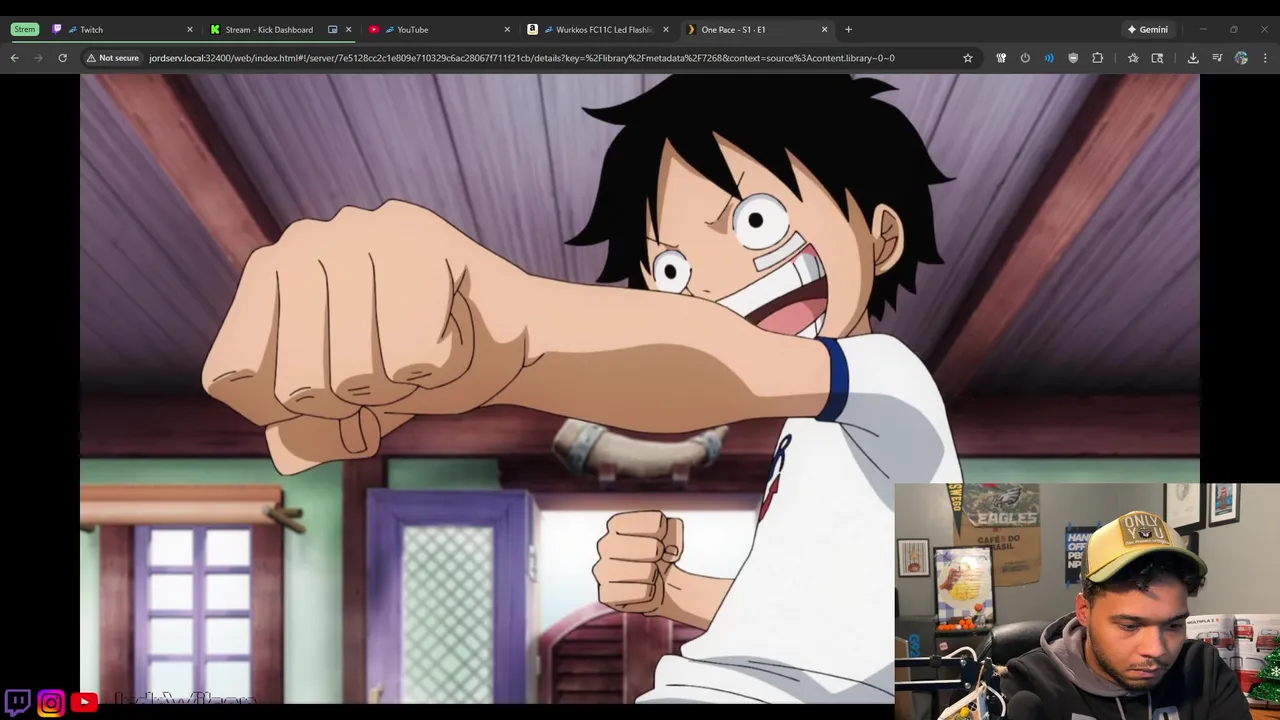1280x720 pixels.
Task: Click the picture-in-picture icon on Kick tab
Action: click(332, 29)
